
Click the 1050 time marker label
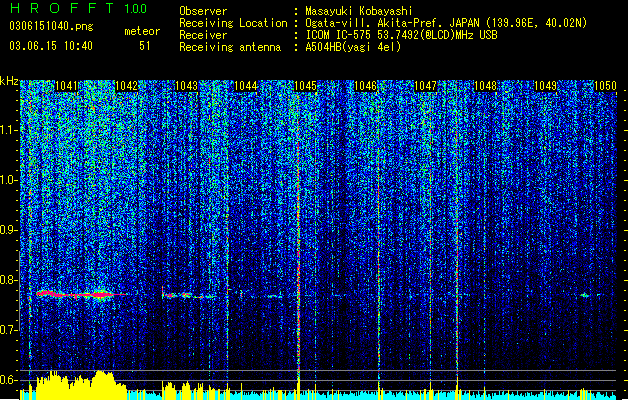point(605,86)
